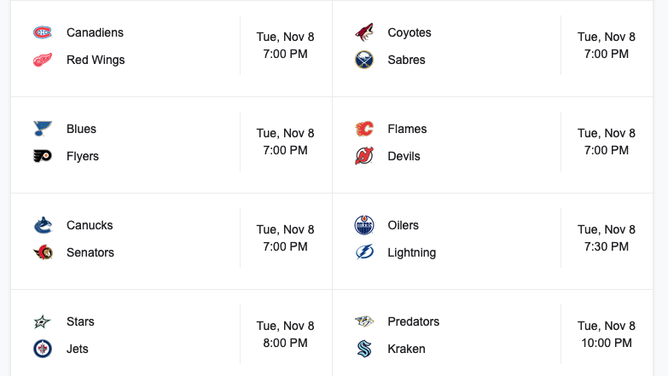Viewport: 668px width, 376px height.
Task: Open the Senators team name link
Action: click(x=90, y=253)
